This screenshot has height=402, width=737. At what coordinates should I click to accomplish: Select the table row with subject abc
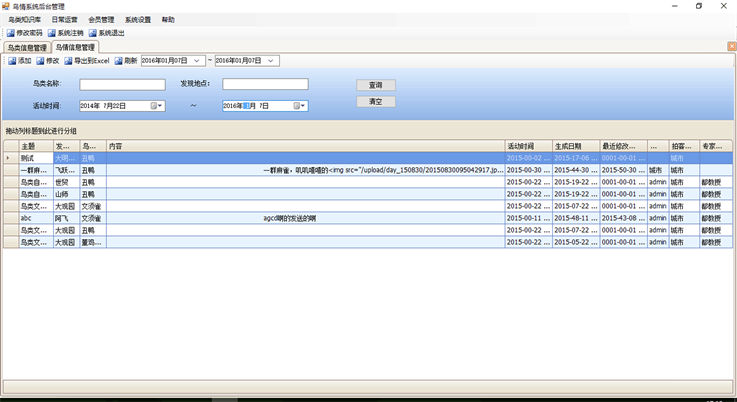click(28, 217)
